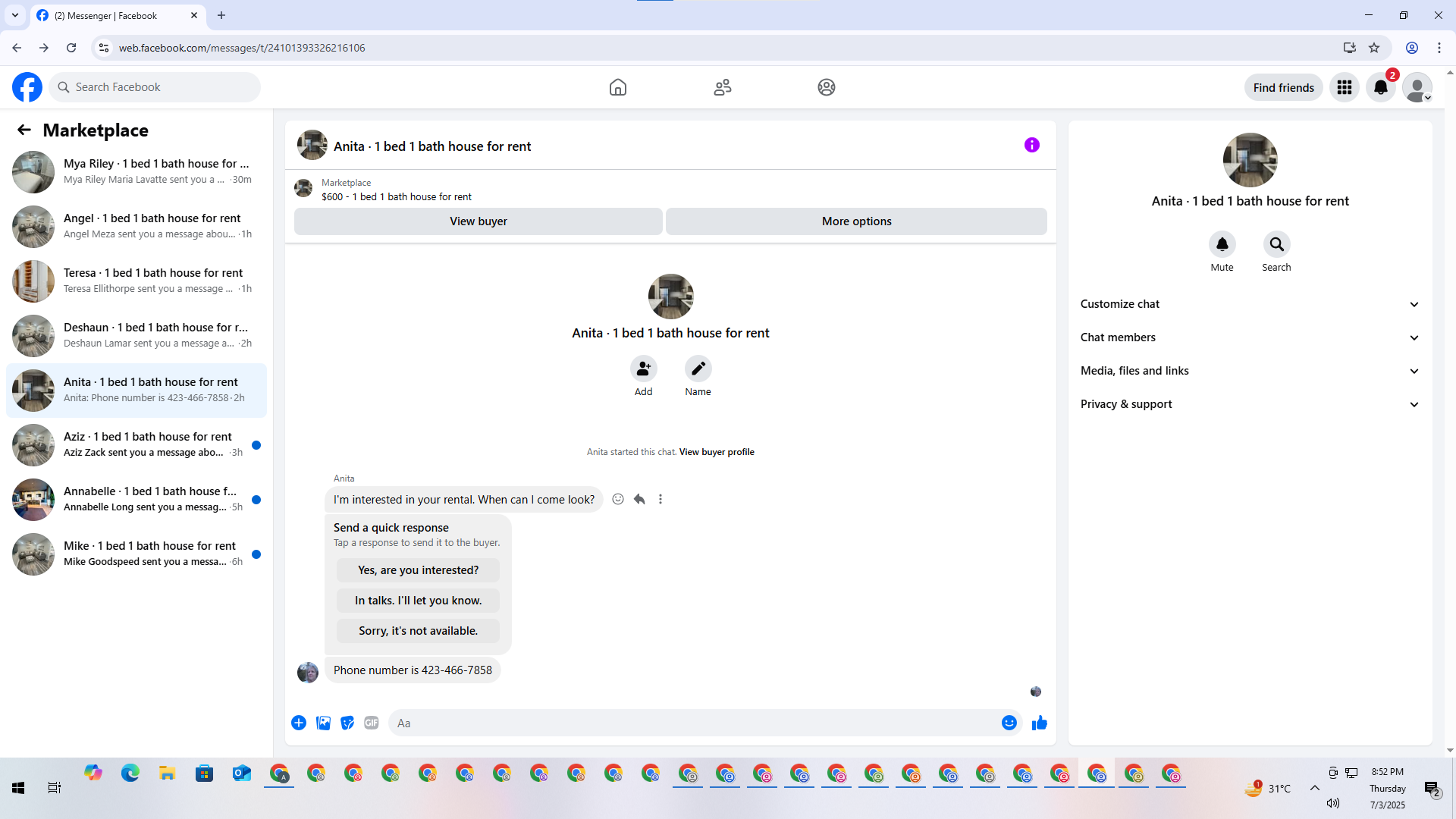Open the Home tab in top navigation
Image resolution: width=1456 pixels, height=819 pixels.
[x=617, y=87]
